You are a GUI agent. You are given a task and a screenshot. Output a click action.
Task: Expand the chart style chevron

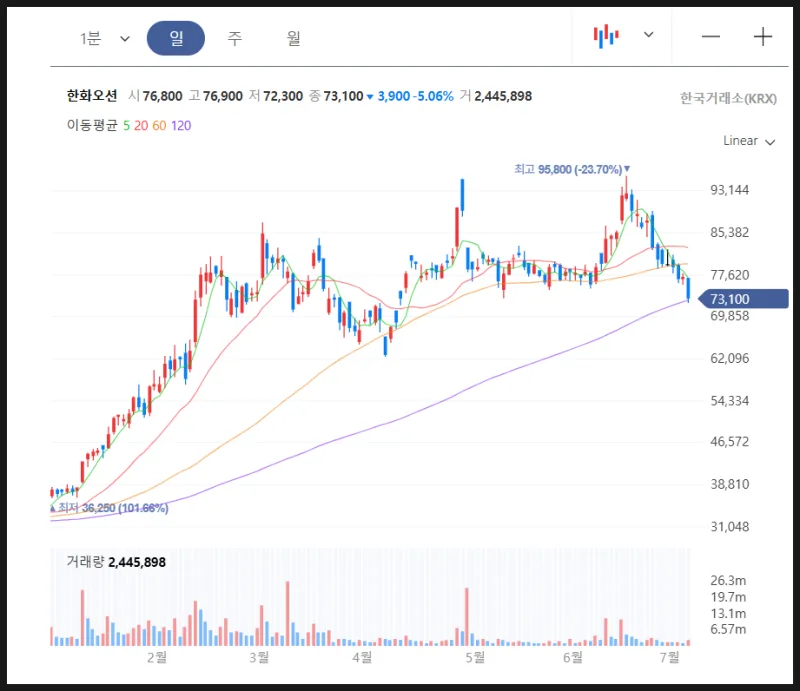click(x=647, y=37)
